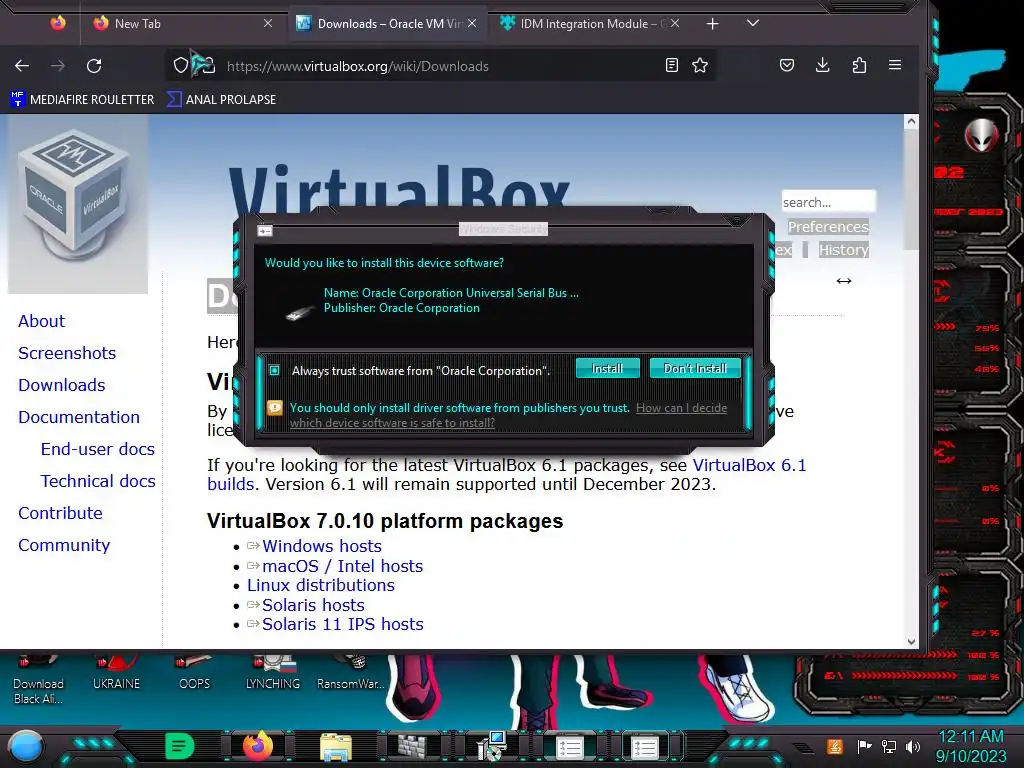Open Community in the sidebar
Image resolution: width=1024 pixels, height=768 pixels.
pos(64,545)
